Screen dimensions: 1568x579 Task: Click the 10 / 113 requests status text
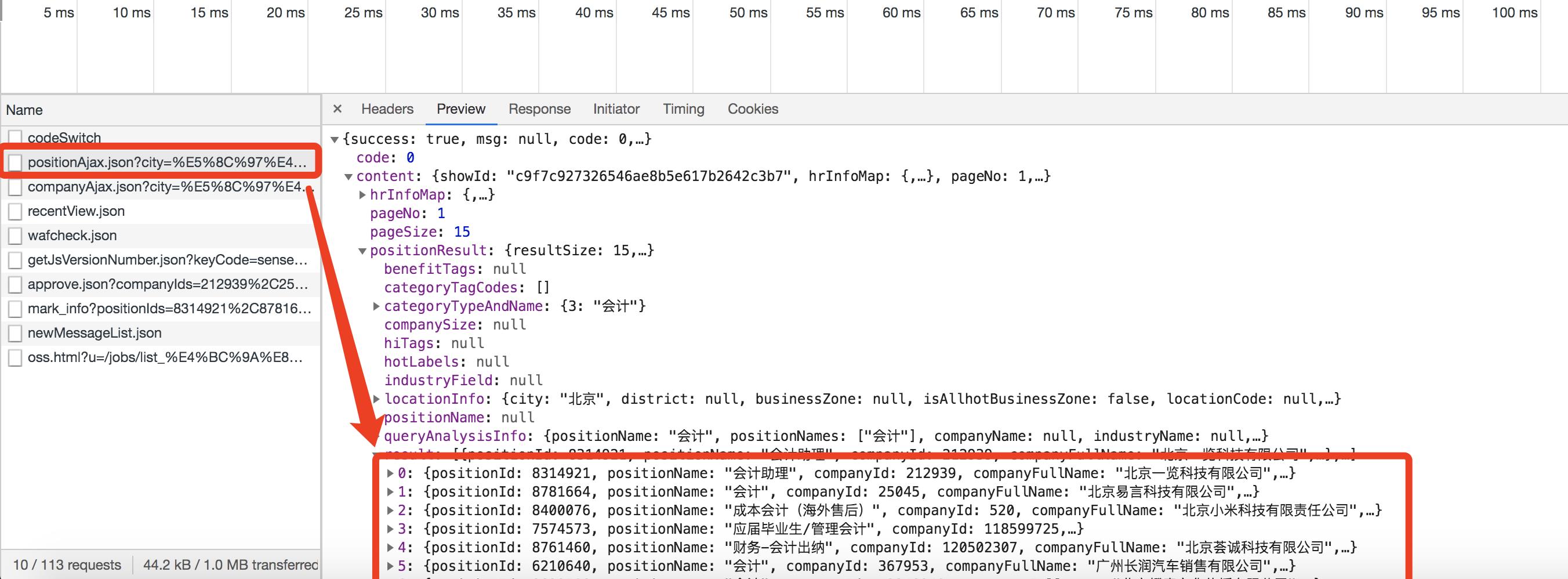click(x=67, y=565)
